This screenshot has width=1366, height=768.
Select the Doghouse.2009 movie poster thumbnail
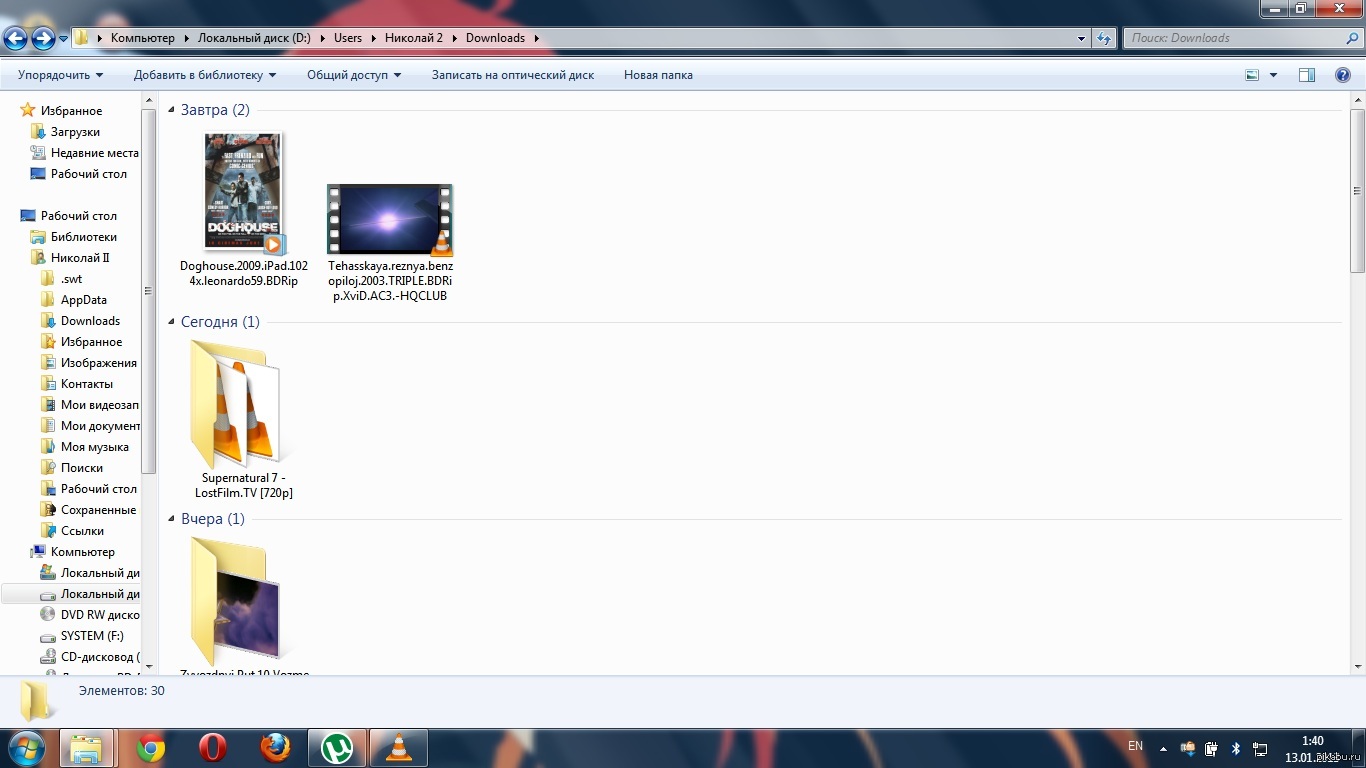tap(244, 192)
